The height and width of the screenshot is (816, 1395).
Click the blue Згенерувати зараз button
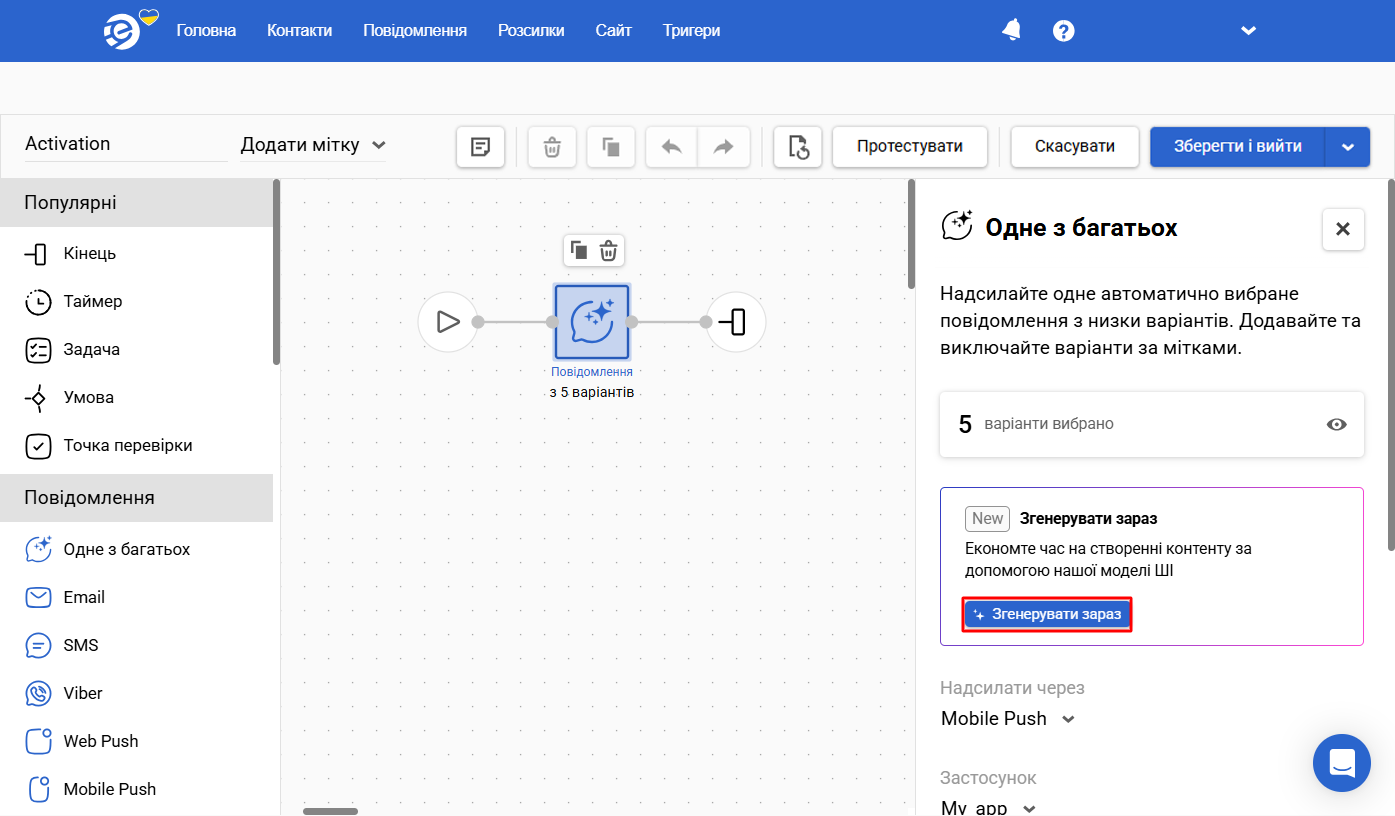(x=1047, y=614)
